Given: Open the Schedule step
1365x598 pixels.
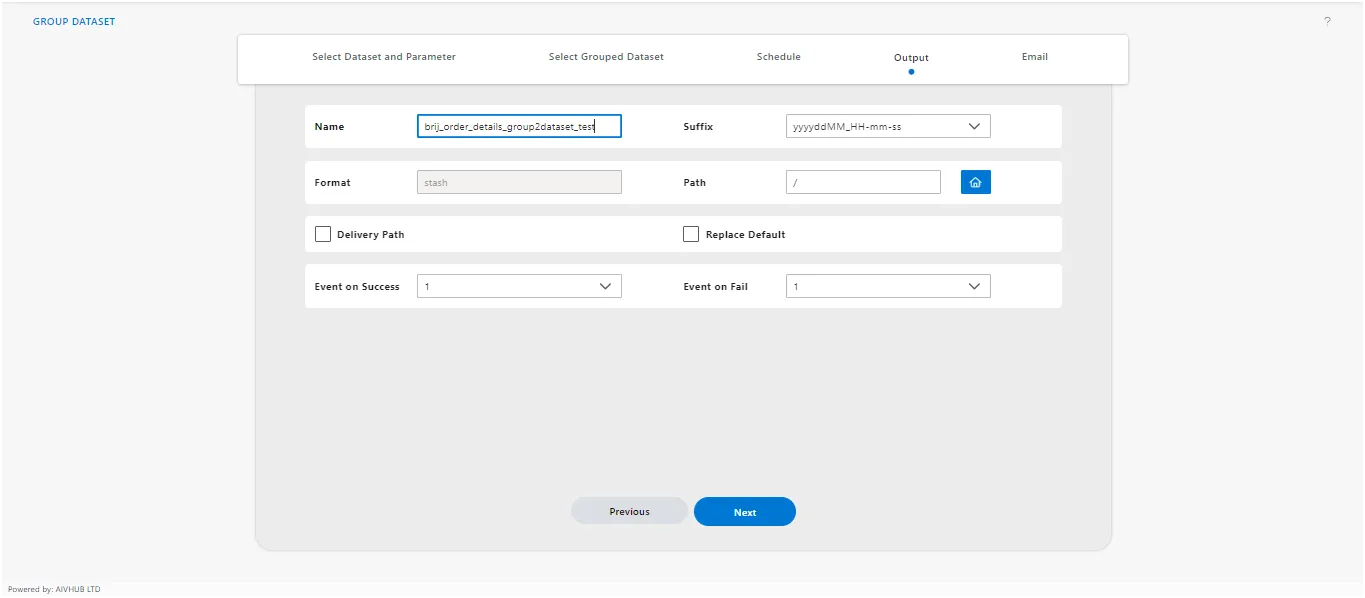Looking at the screenshot, I should point(778,57).
